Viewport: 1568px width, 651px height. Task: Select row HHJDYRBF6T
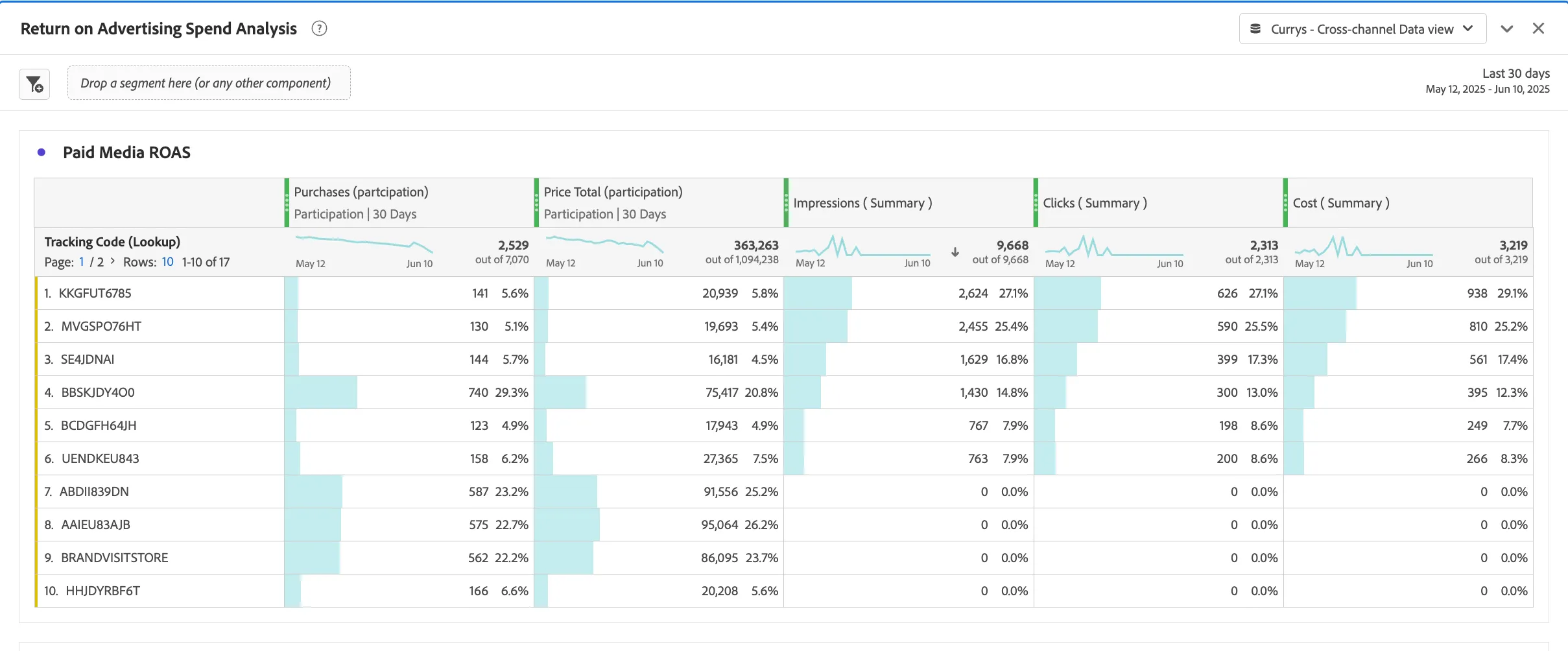click(784, 591)
